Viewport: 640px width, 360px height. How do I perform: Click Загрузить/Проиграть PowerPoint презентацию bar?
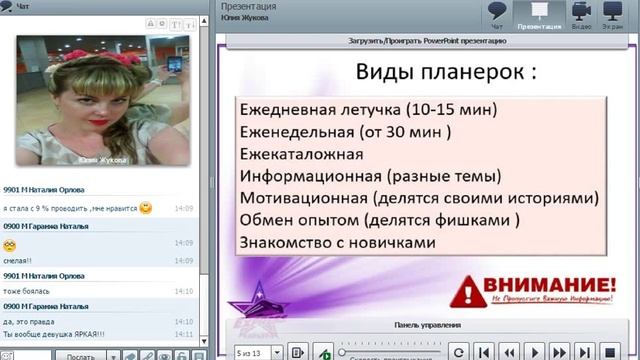tap(427, 41)
